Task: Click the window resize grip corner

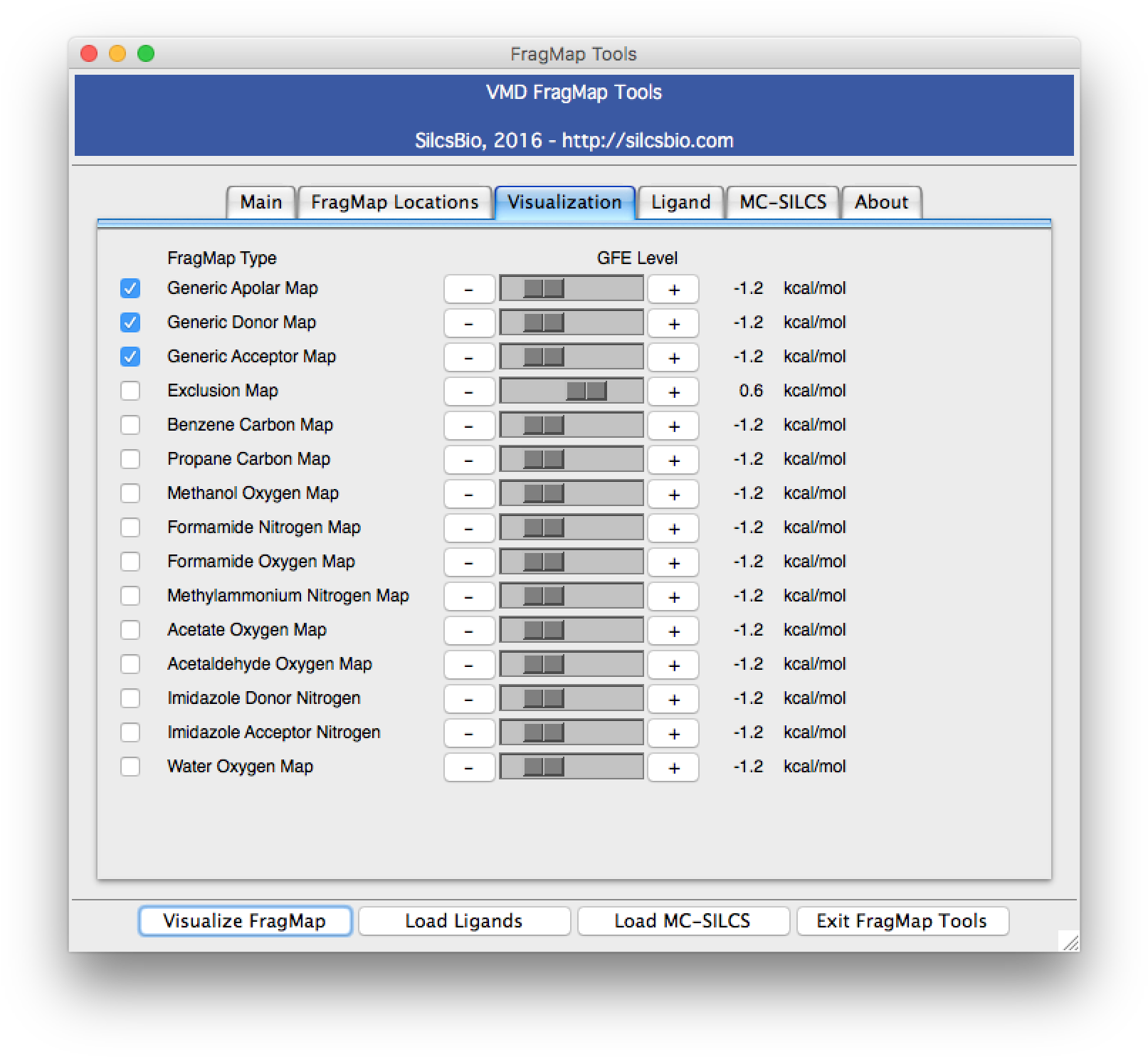Action: point(1070,941)
